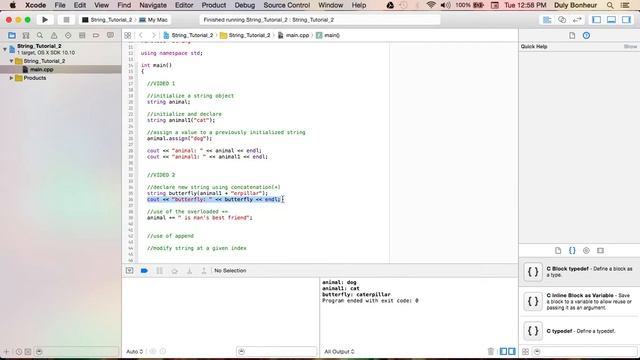Open the Auto variables scope dropdown
The width and height of the screenshot is (640, 360).
[135, 351]
